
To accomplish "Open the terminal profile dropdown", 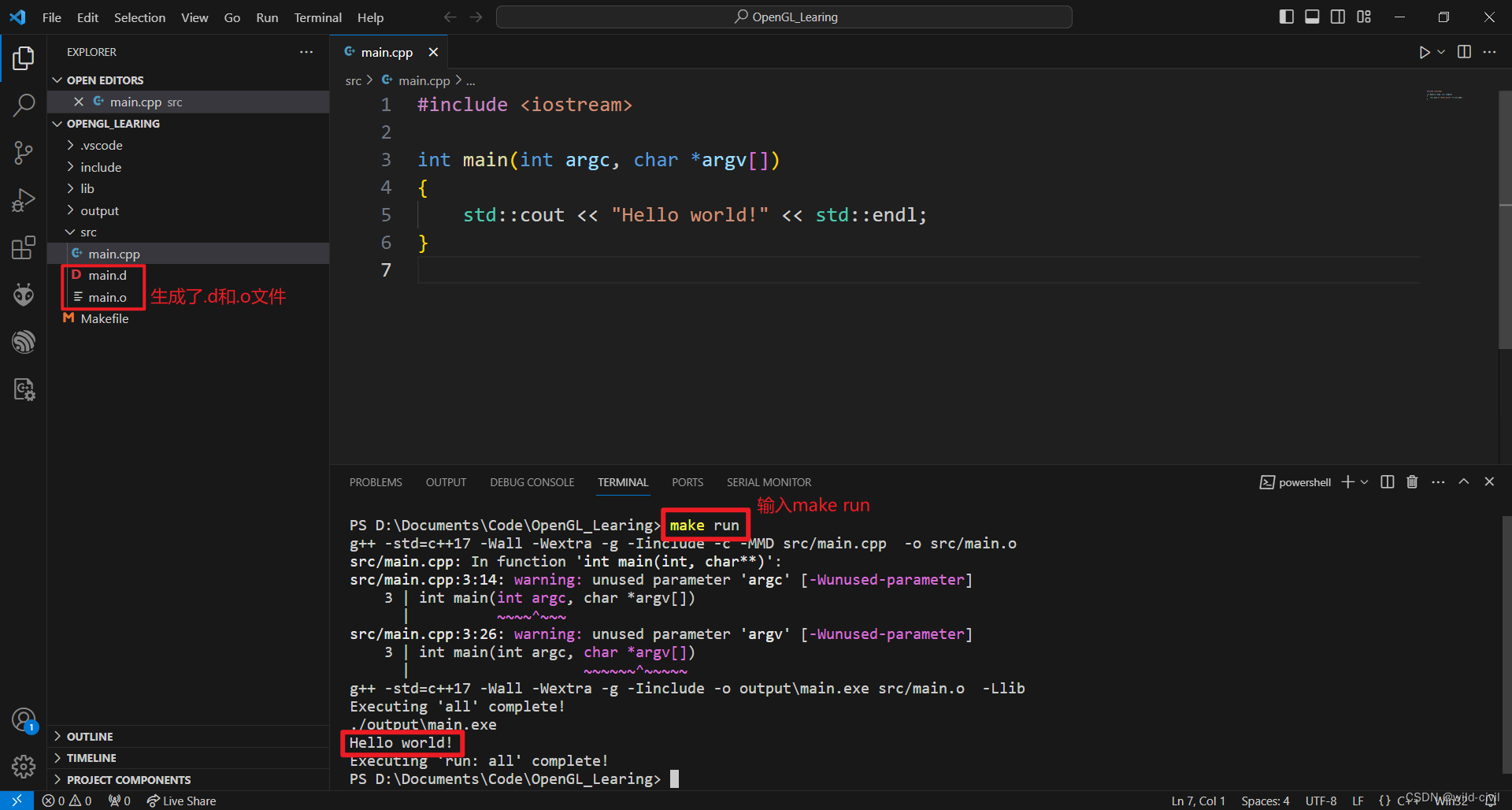I will click(1365, 481).
